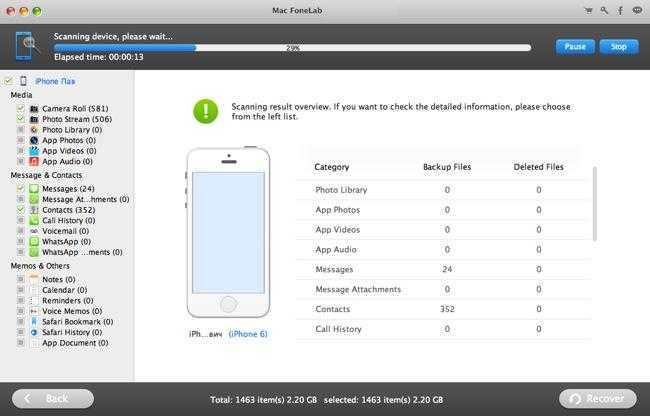Image resolution: width=650 pixels, height=416 pixels.
Task: Click the Voicemail icon
Action: click(x=34, y=231)
